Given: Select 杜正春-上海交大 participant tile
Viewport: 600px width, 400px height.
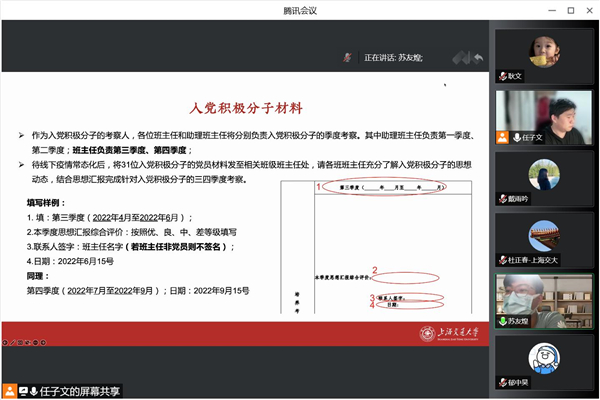Looking at the screenshot, I should pyautogui.click(x=540, y=238).
